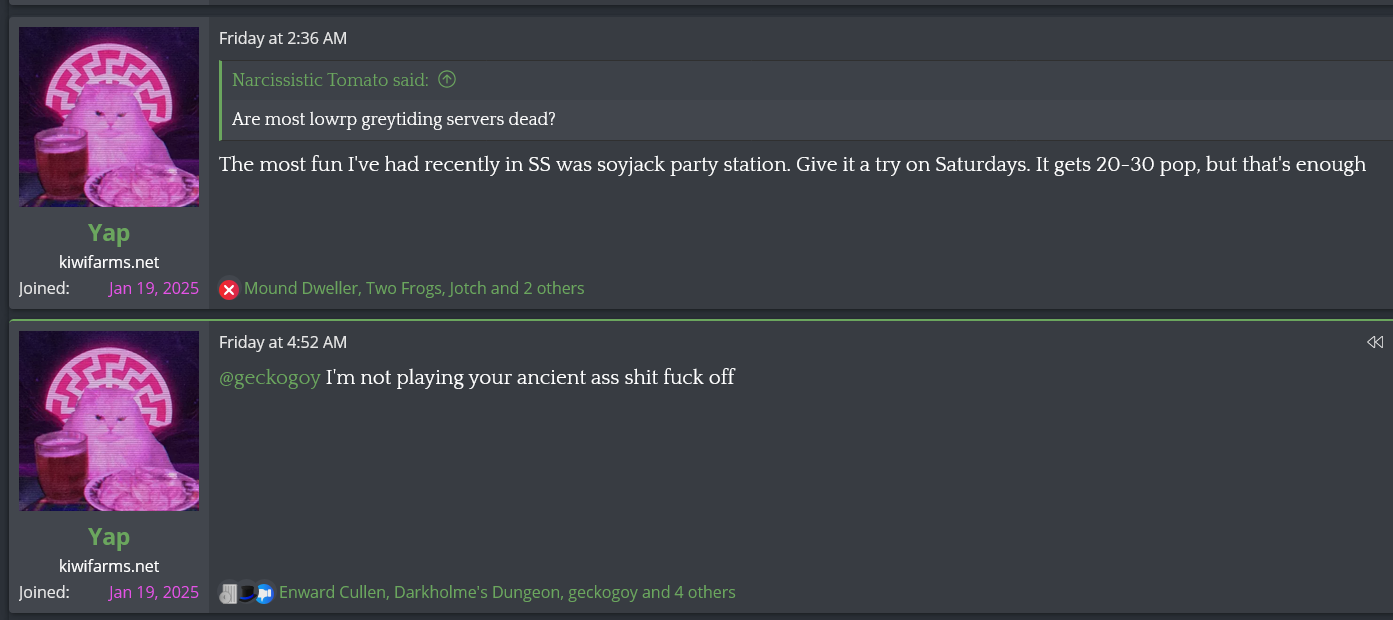
Task: Open Yap's profile from the first post username
Action: (109, 233)
